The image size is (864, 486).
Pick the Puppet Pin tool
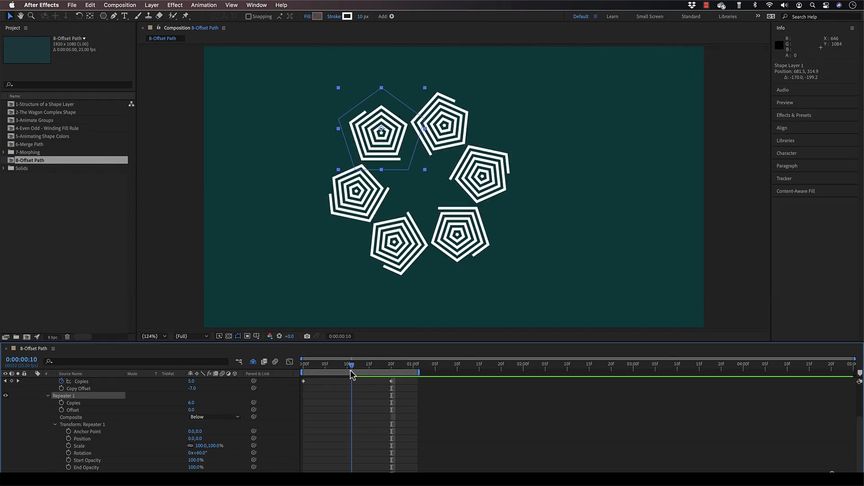(x=185, y=16)
